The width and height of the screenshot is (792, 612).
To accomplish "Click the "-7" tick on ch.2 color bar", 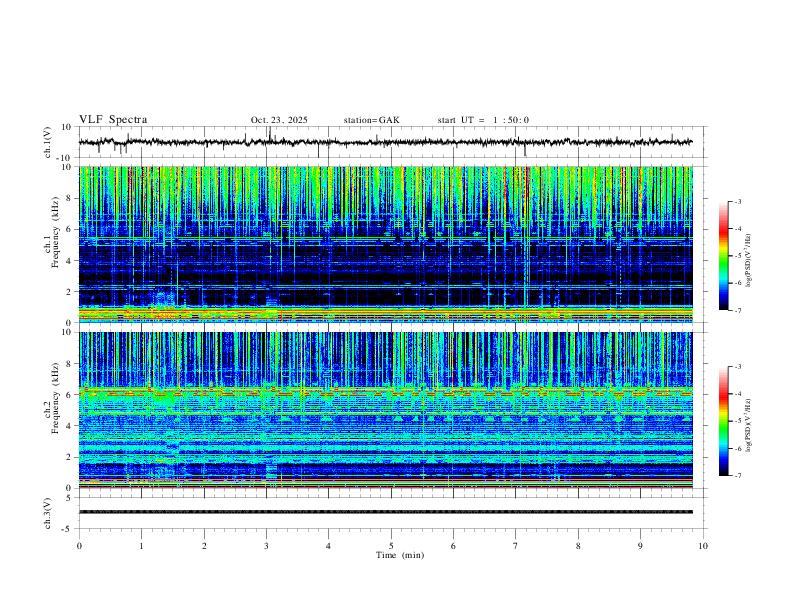I will pos(737,476).
